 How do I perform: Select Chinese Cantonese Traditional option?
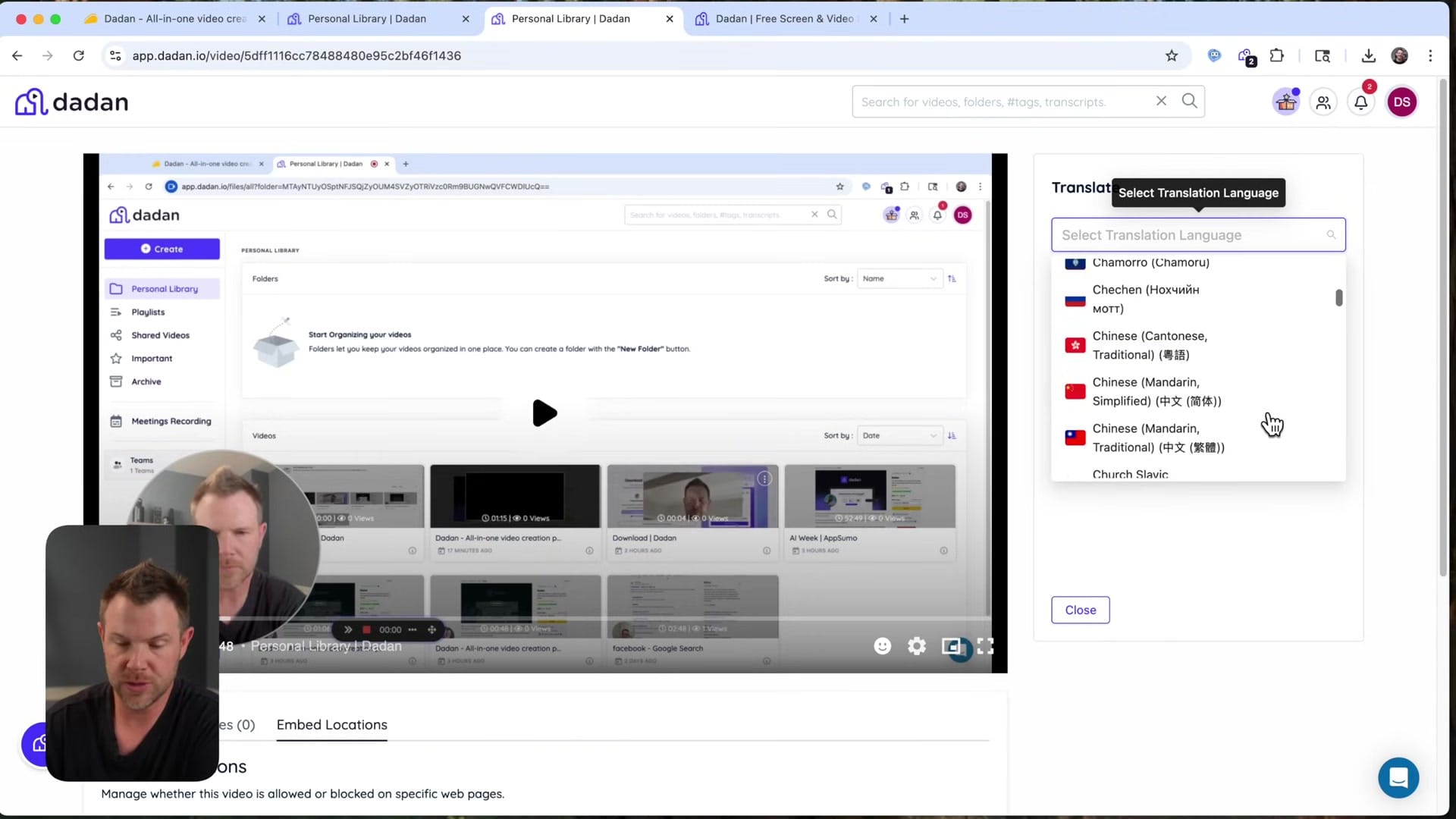point(1198,346)
